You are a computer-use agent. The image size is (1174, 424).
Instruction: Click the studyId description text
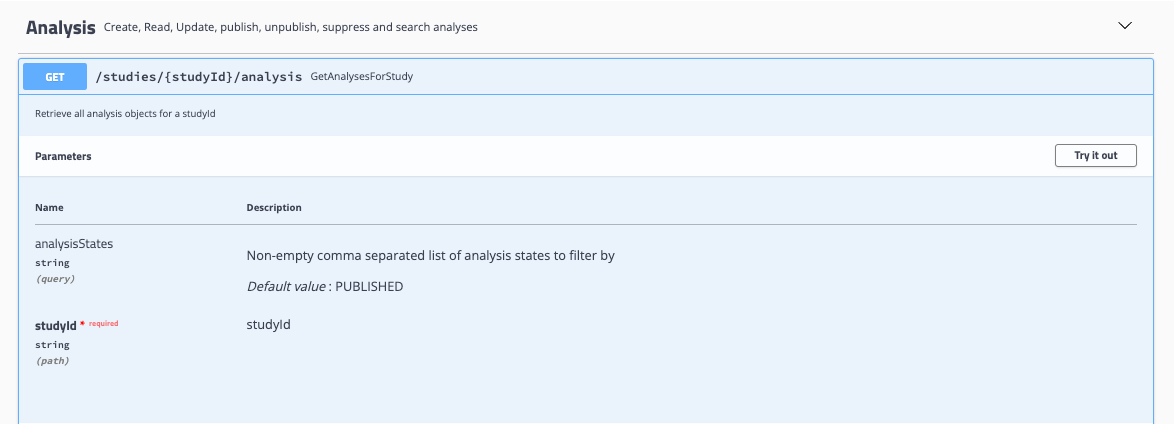[x=268, y=325]
